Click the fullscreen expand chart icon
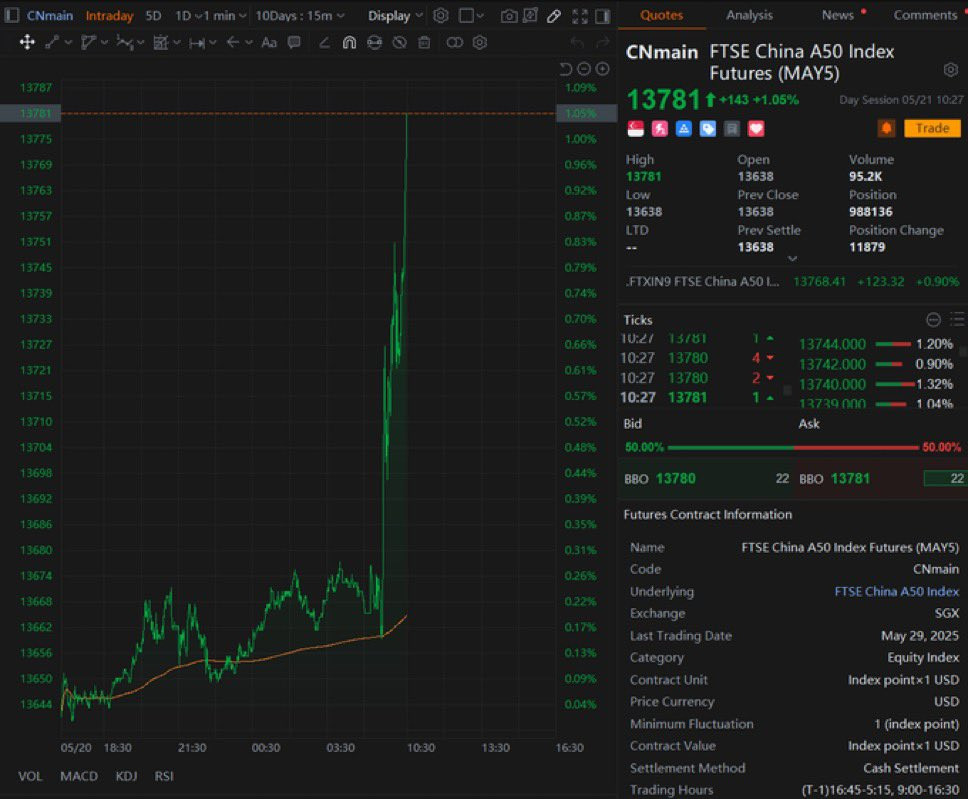This screenshot has height=799, width=968. (580, 16)
